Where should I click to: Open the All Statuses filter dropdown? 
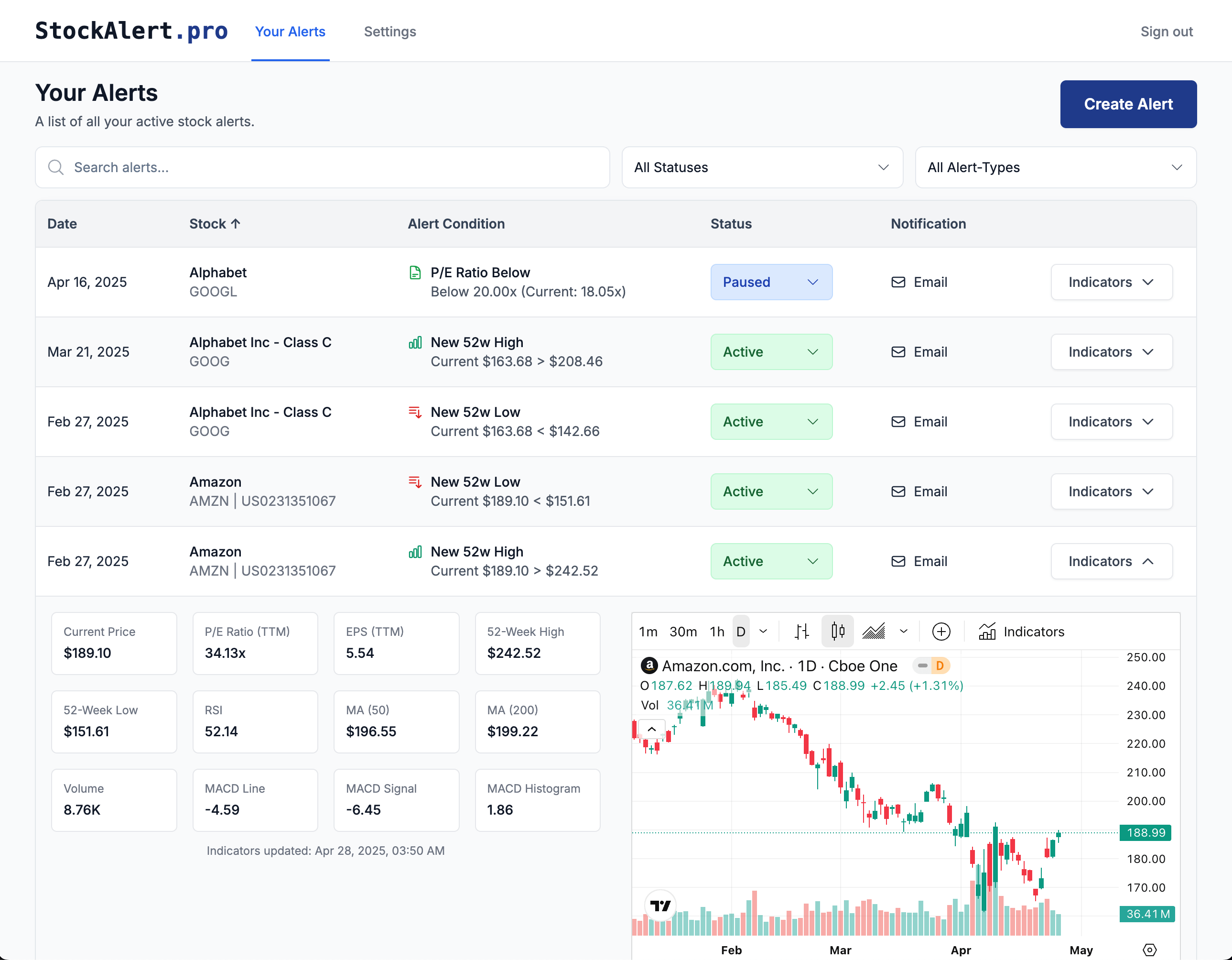(x=762, y=167)
